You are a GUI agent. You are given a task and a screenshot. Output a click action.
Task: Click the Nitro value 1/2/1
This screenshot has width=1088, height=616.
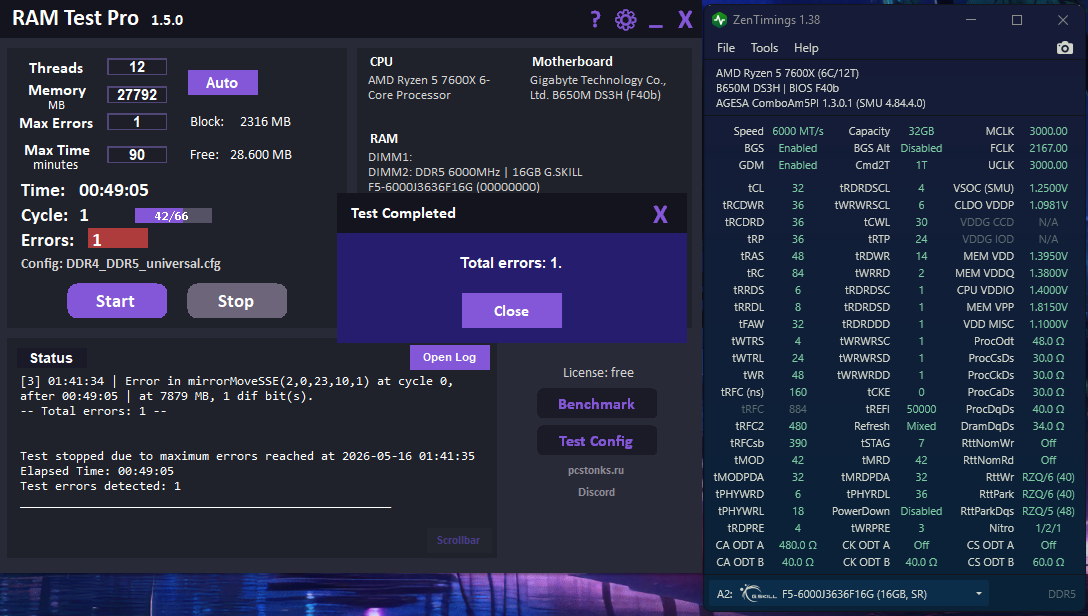tap(1048, 528)
